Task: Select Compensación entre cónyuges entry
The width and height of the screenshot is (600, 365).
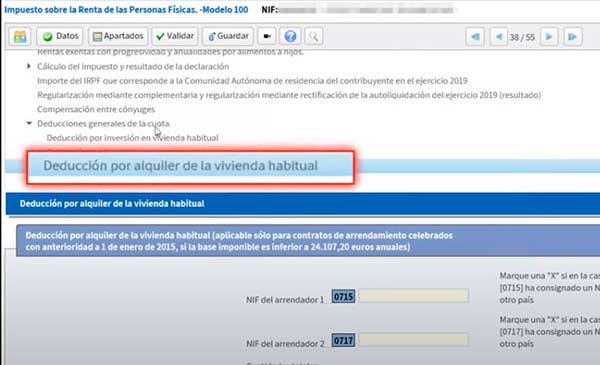Action: pyautogui.click(x=96, y=109)
